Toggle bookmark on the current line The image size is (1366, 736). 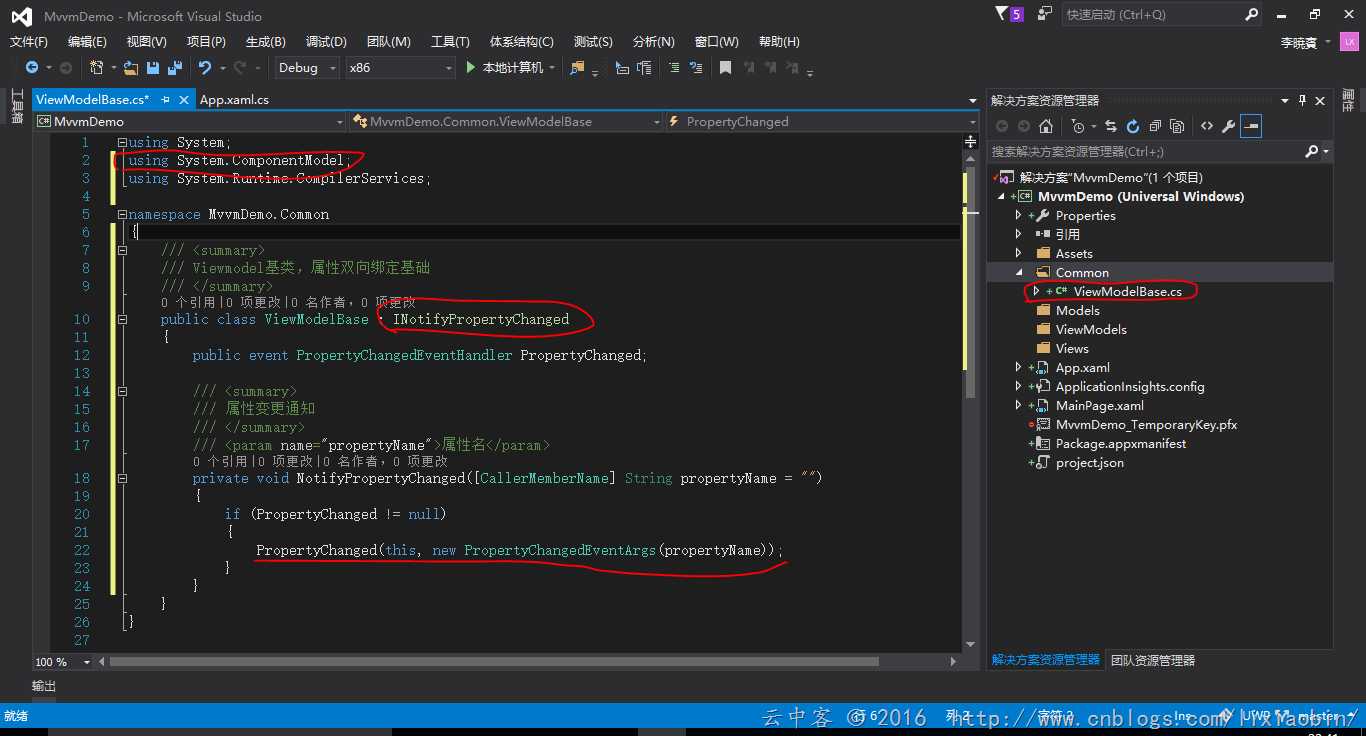[x=726, y=68]
